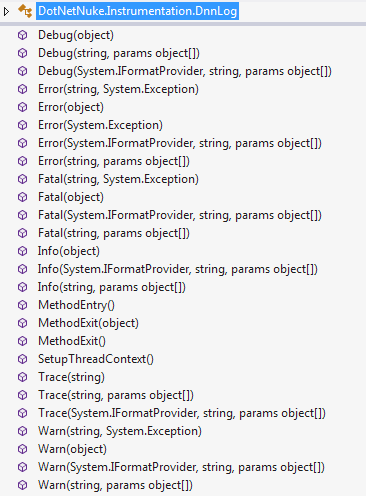Click the method icon beside Info(object)
366x496 pixels.
pos(22,251)
